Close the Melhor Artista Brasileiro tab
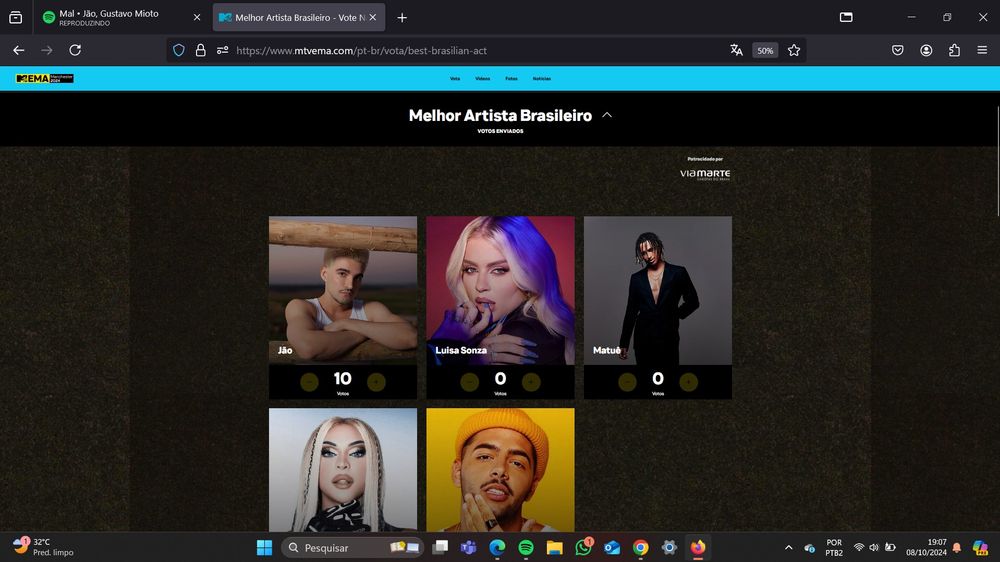 click(372, 18)
